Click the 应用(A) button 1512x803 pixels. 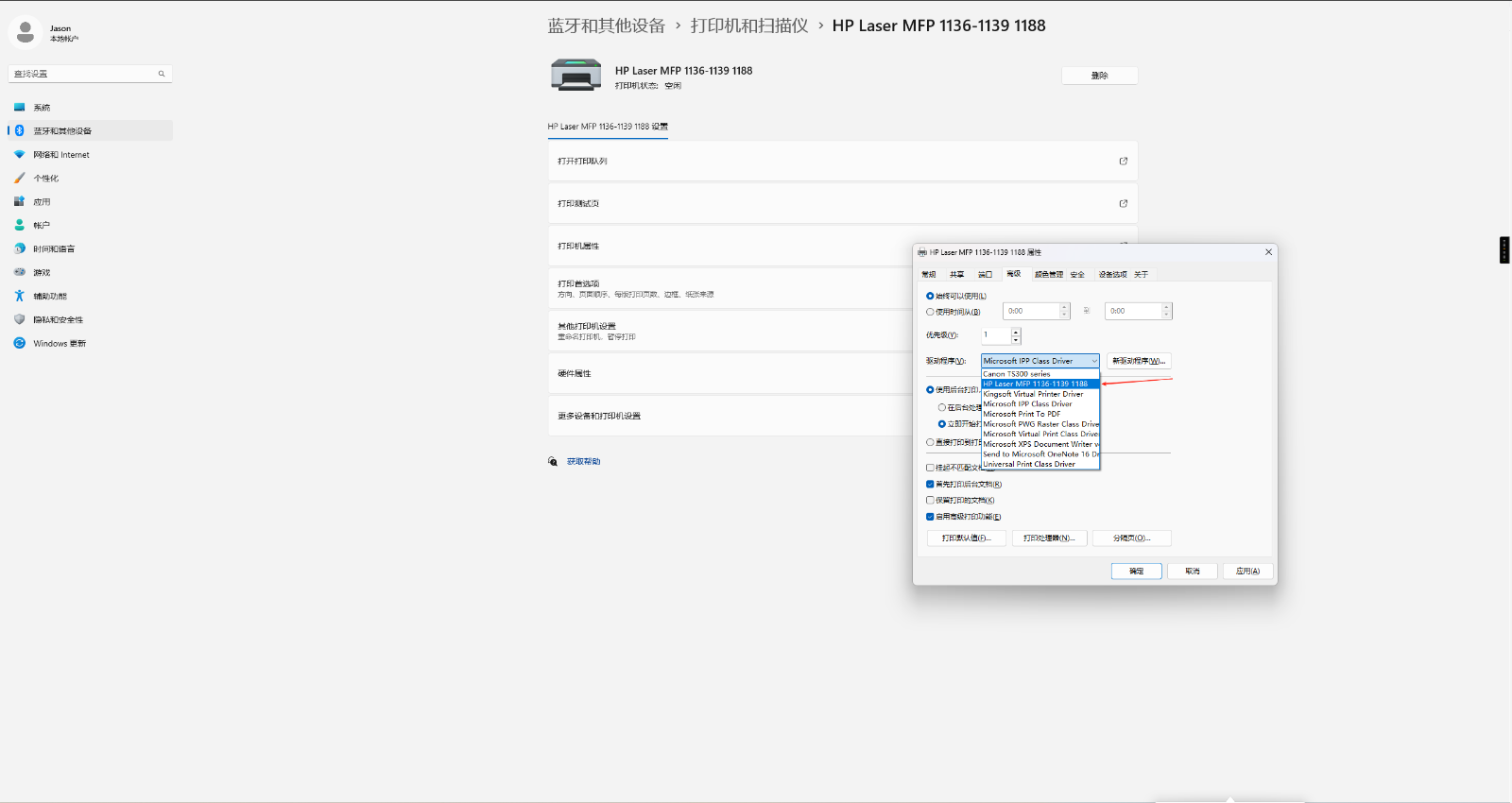click(x=1247, y=572)
